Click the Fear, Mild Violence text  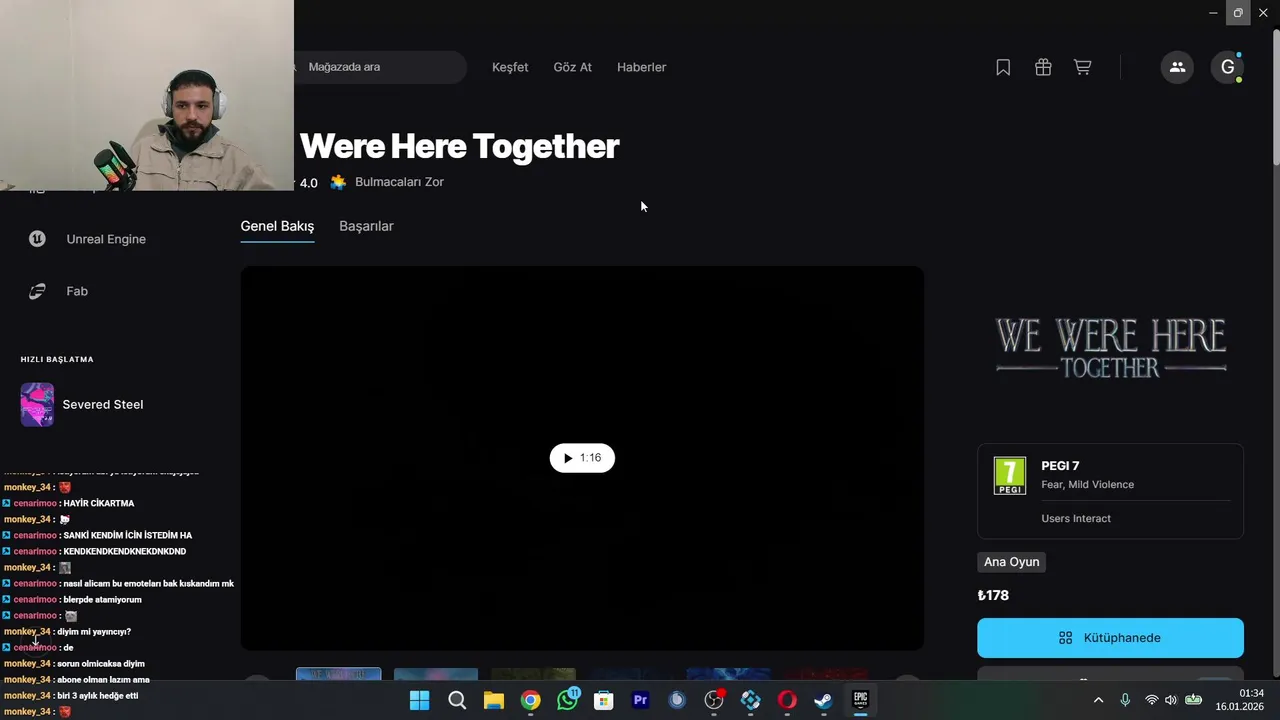pyautogui.click(x=1087, y=485)
